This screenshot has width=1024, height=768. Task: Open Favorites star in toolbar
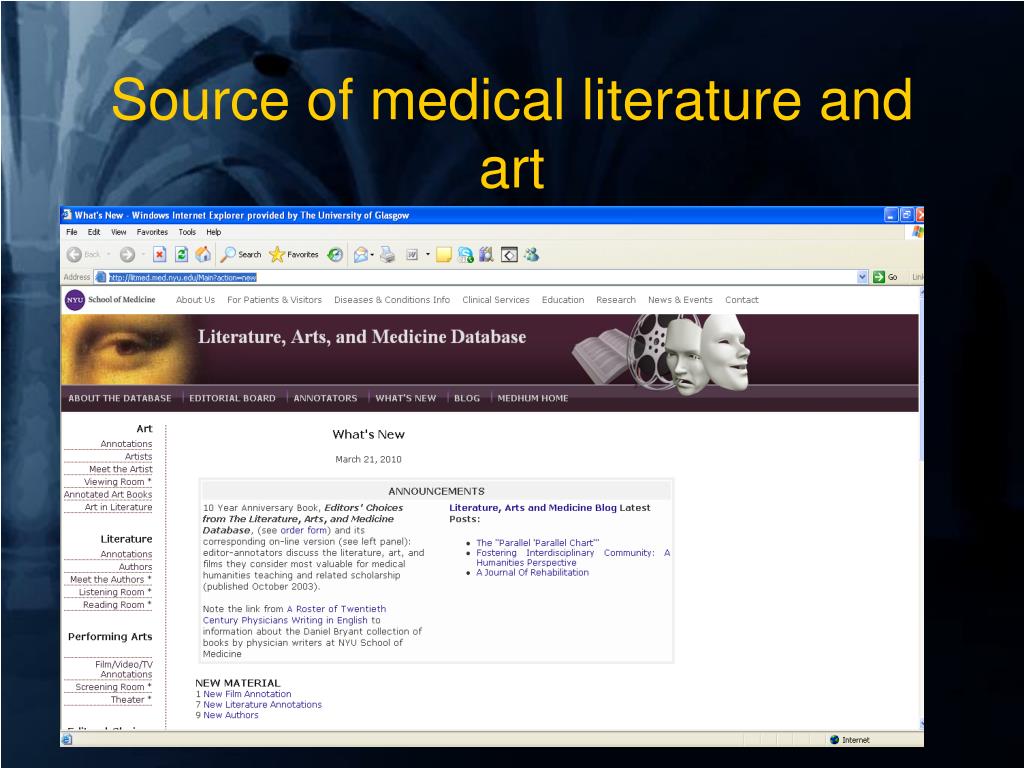click(294, 255)
